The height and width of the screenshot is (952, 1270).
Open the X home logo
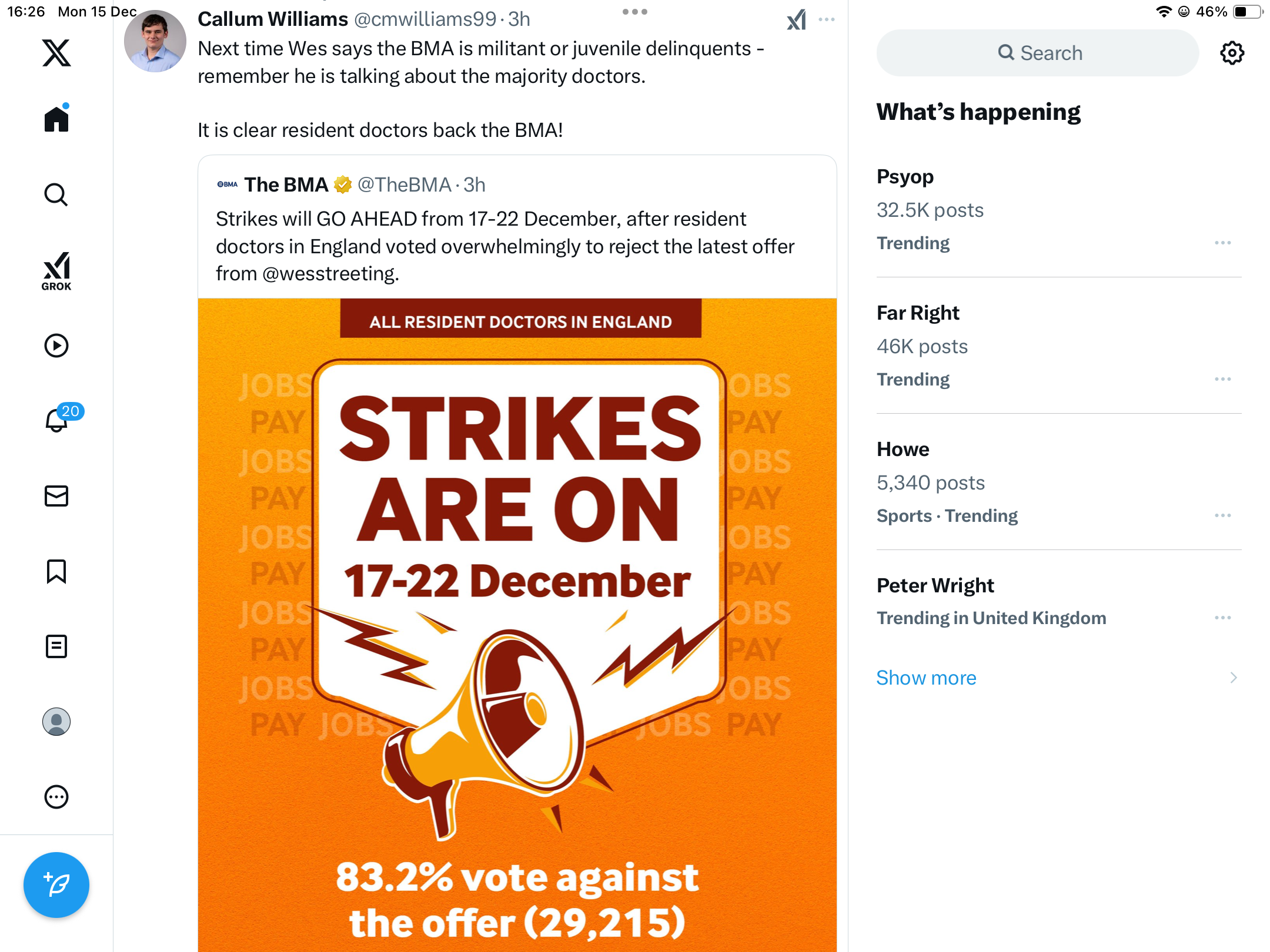56,53
